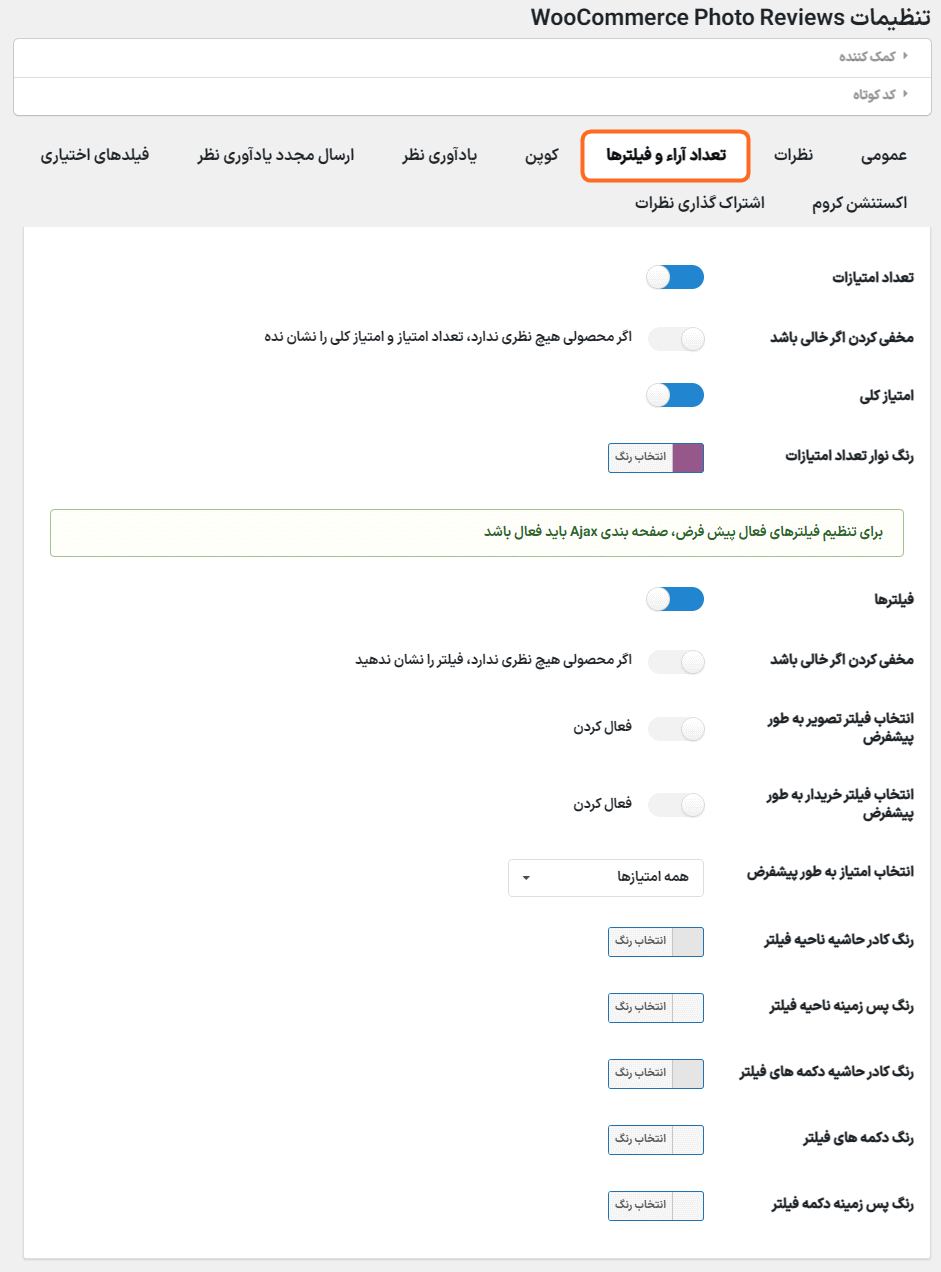Toggle the امتیاز کلی switch
The width and height of the screenshot is (941, 1272).
(x=675, y=395)
